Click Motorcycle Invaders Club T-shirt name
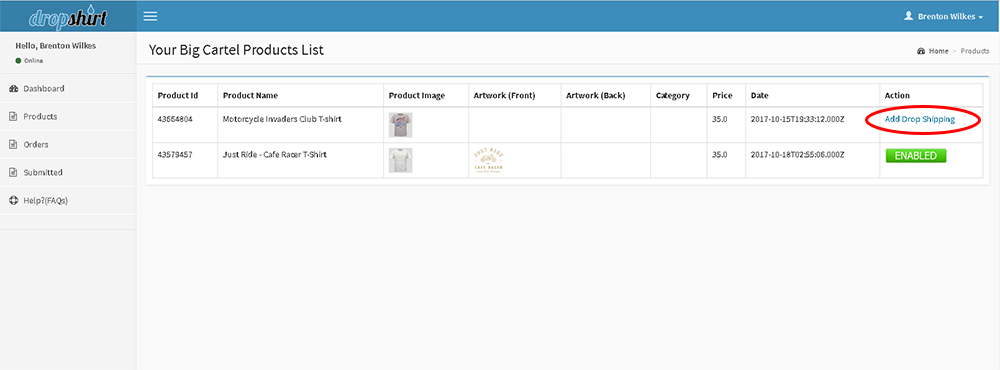The width and height of the screenshot is (1000, 370). [x=283, y=119]
